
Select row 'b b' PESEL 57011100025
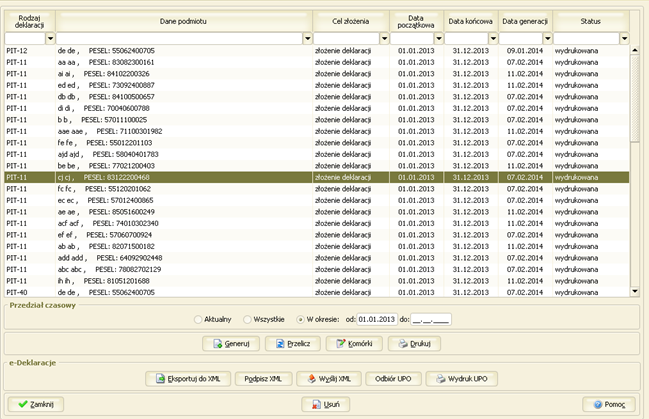pyautogui.click(x=317, y=120)
